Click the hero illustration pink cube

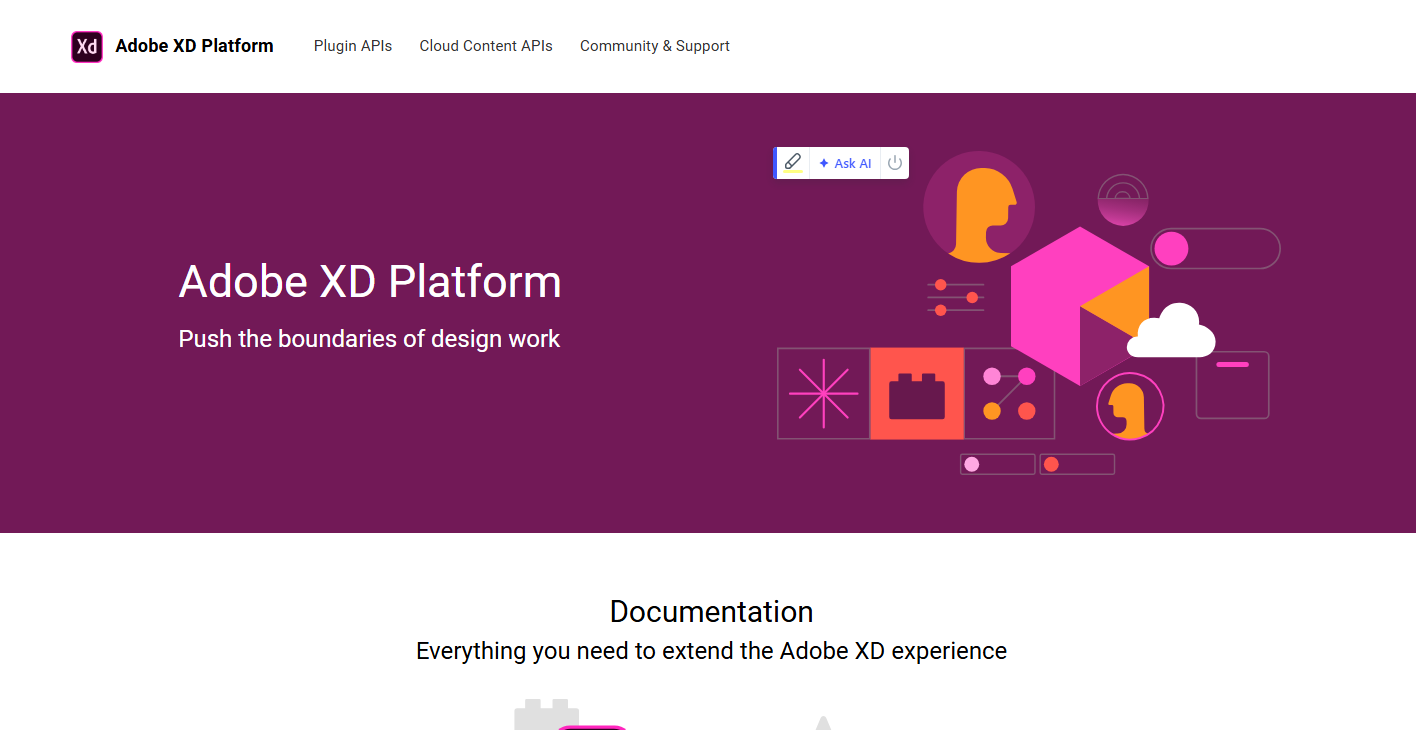(x=1080, y=306)
